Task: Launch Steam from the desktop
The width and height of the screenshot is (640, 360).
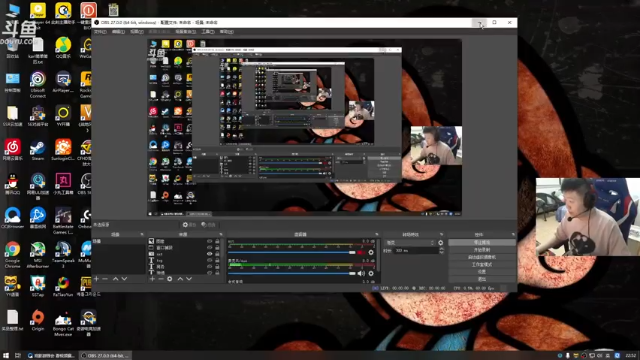Action: (38, 150)
